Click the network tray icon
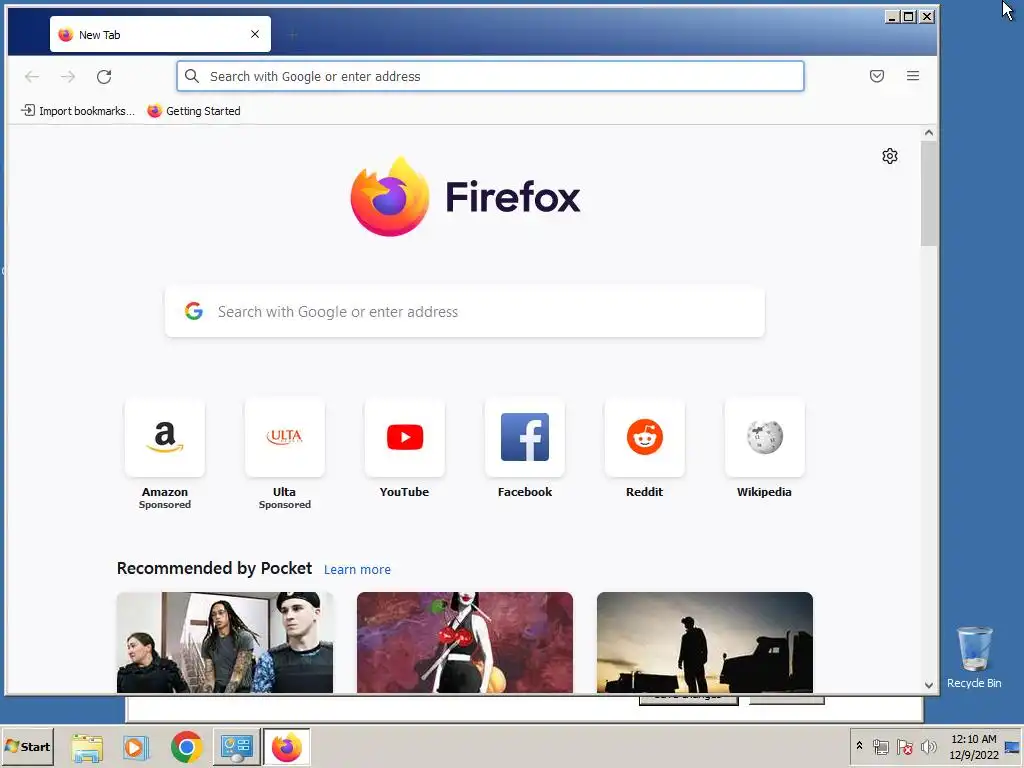Screen dimensions: 1024x768 880,746
